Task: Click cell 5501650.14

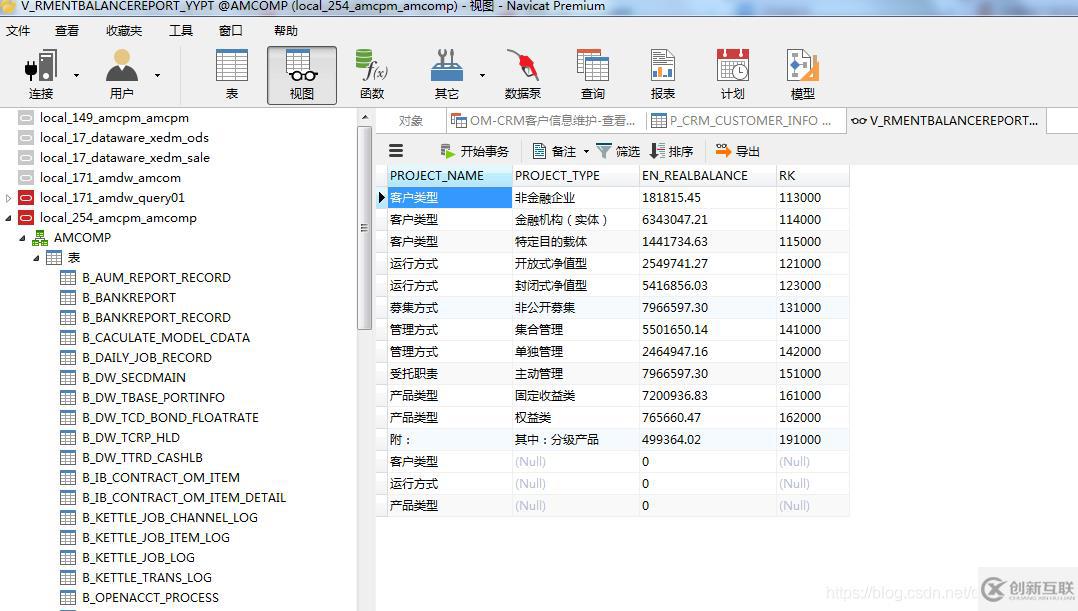Action: [x=707, y=330]
